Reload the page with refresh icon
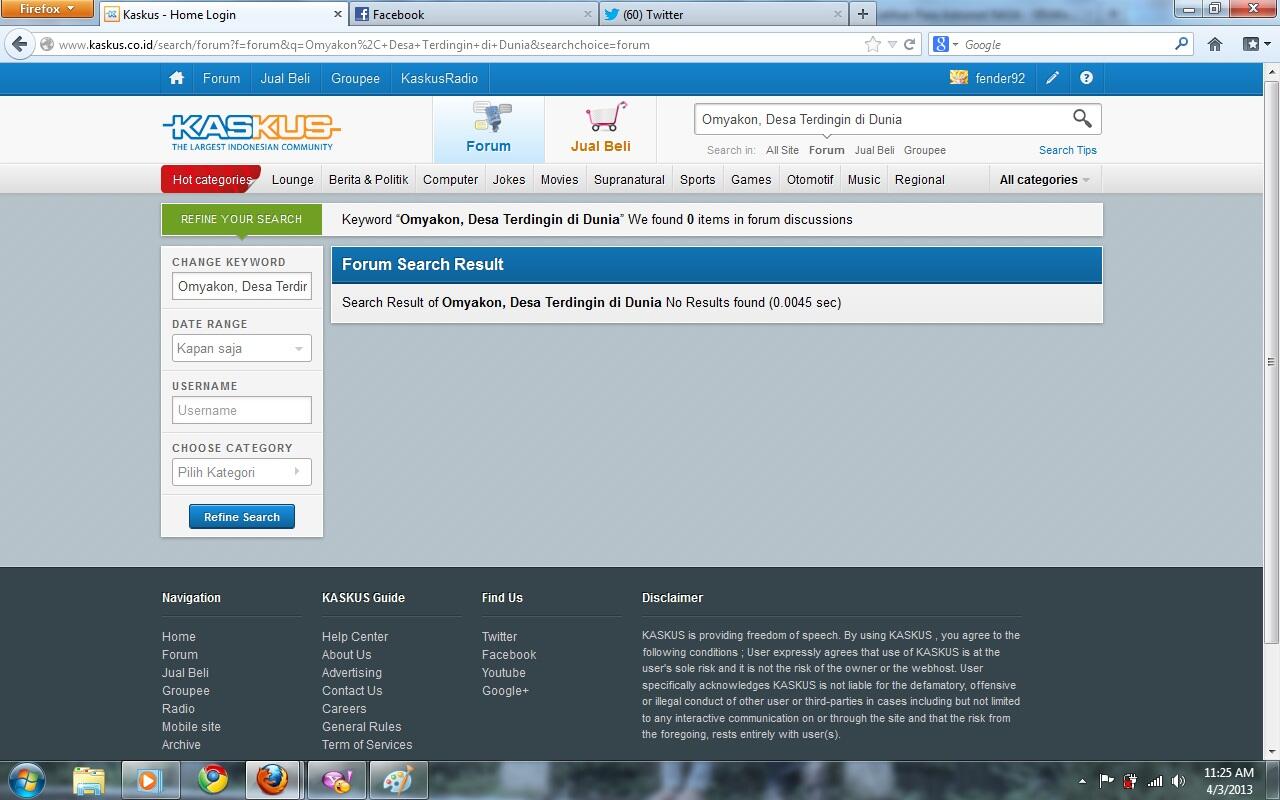 [x=909, y=44]
